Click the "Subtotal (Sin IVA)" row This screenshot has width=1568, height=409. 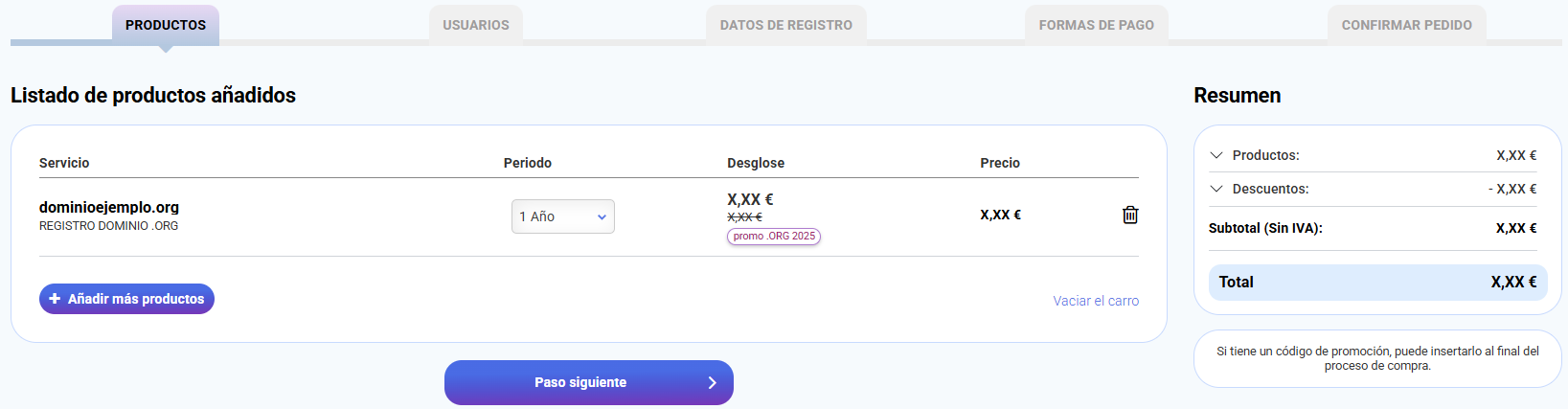pyautogui.click(x=1265, y=228)
